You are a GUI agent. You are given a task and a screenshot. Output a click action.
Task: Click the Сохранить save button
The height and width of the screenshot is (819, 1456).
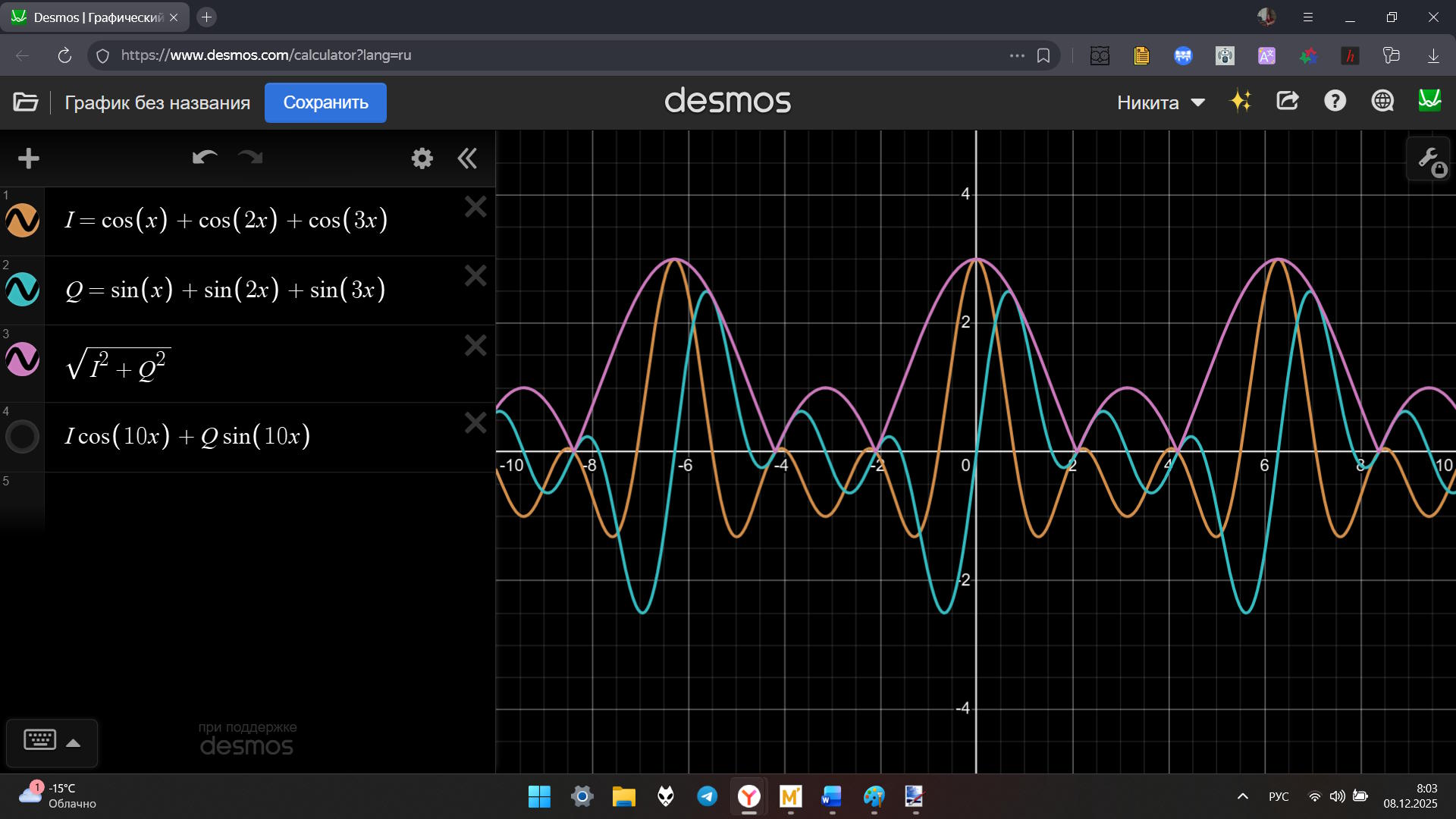(325, 102)
